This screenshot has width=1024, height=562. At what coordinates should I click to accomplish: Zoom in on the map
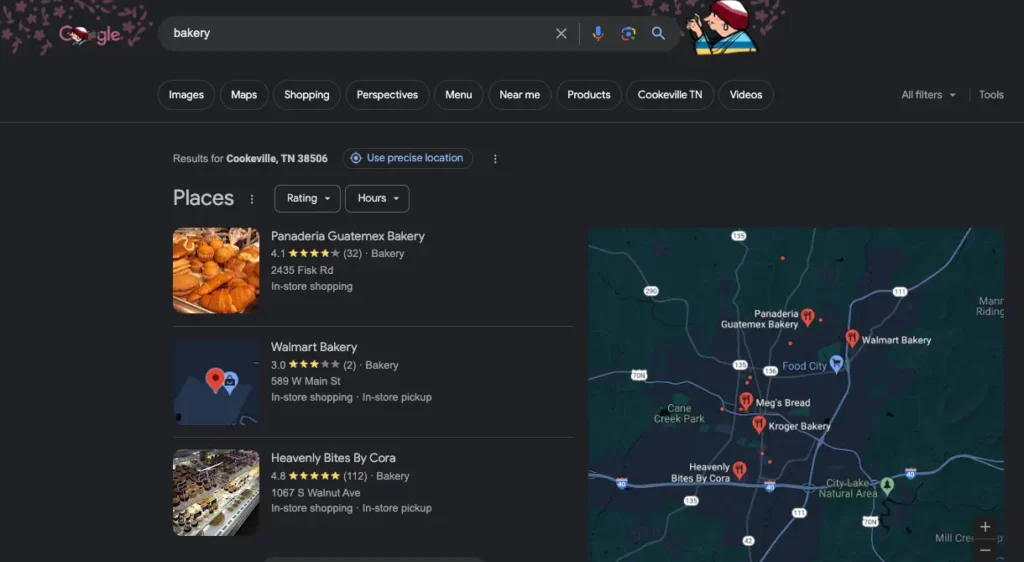[x=985, y=527]
